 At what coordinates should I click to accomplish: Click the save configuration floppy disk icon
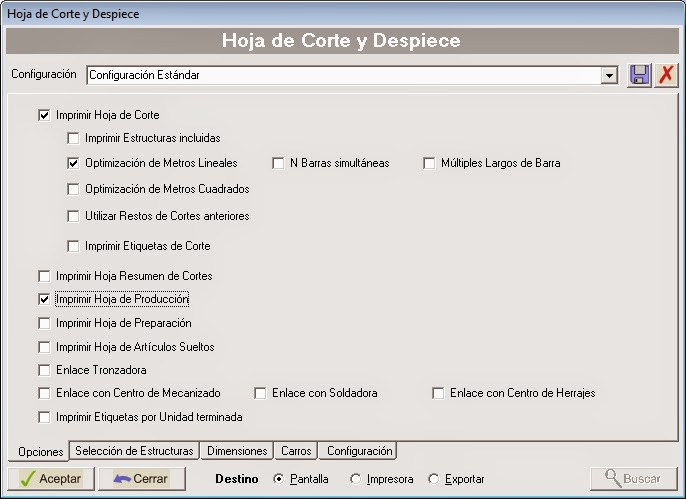(638, 75)
